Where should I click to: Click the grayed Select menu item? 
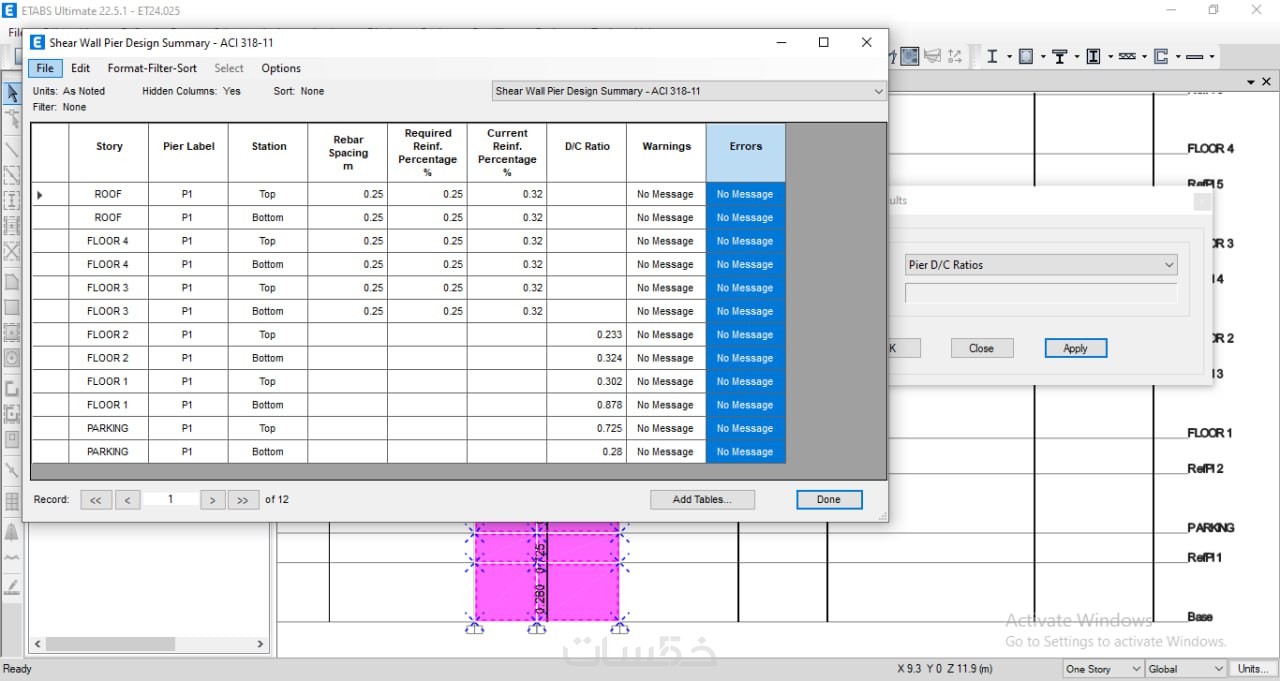(x=229, y=68)
